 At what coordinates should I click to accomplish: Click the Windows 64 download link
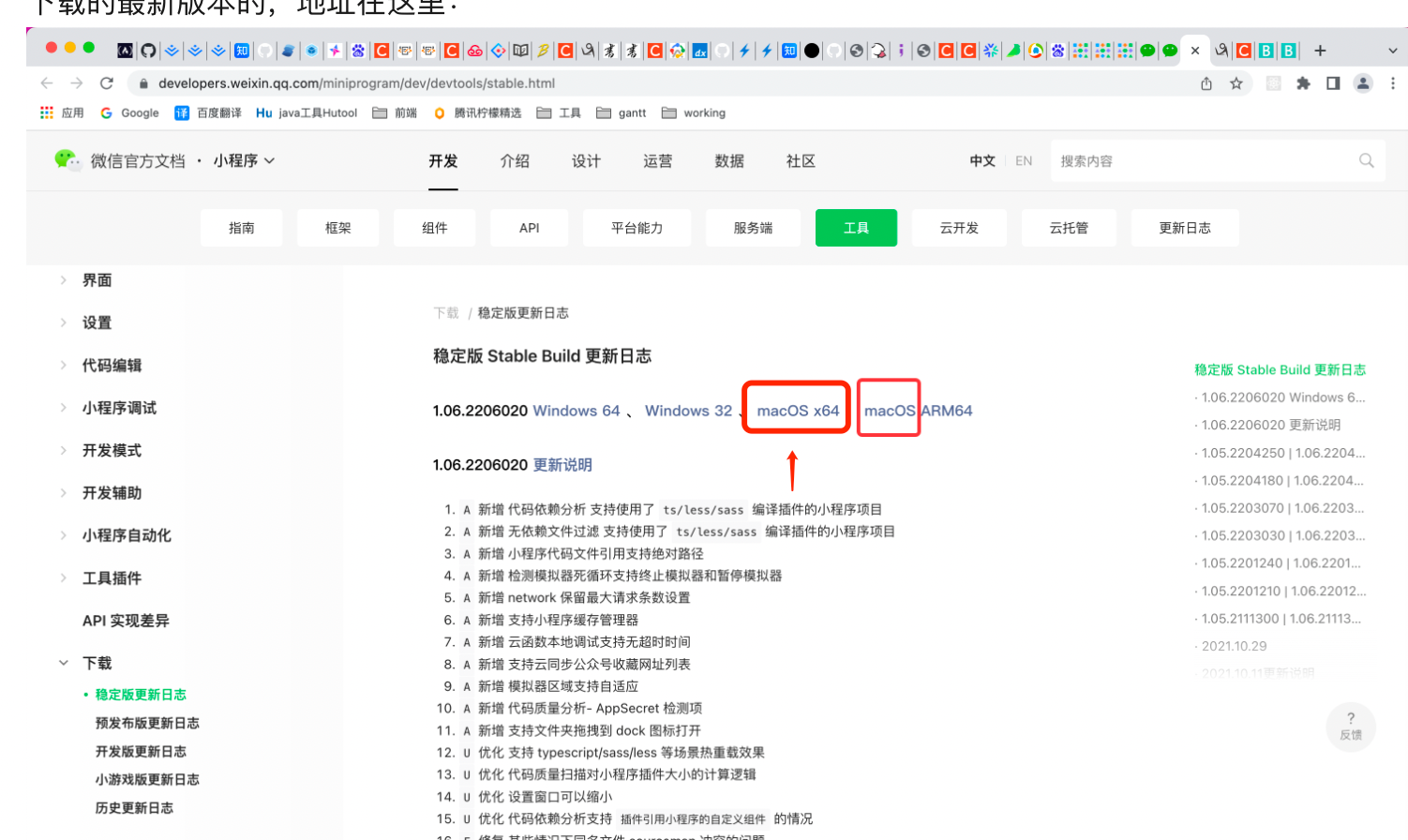tap(577, 411)
